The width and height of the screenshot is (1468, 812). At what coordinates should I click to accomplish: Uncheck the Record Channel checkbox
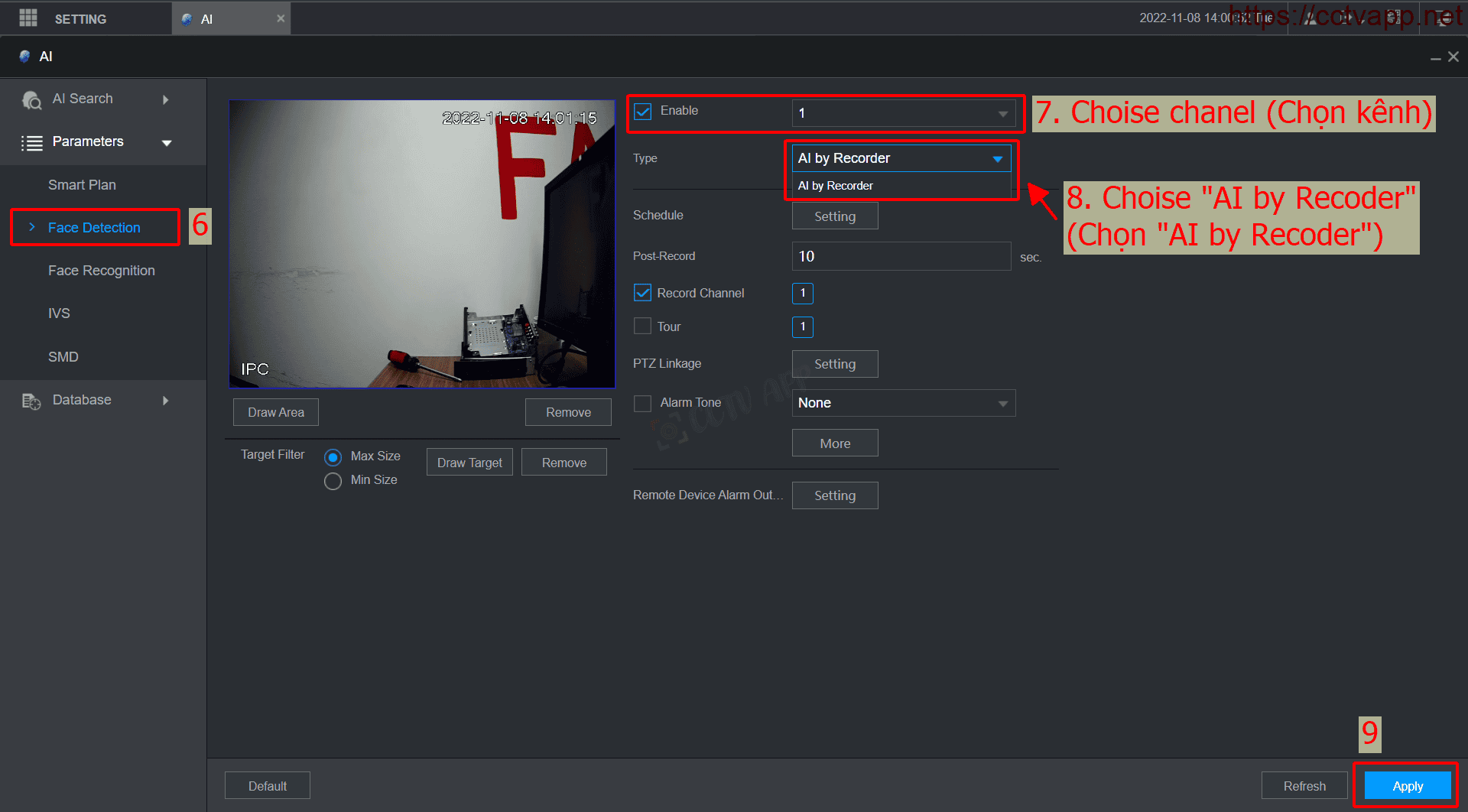point(643,293)
